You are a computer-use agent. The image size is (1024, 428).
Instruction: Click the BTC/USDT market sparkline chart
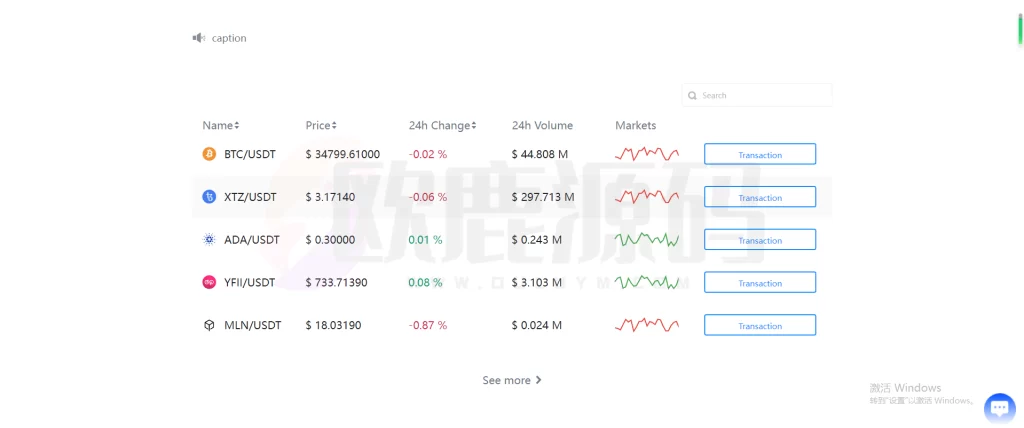click(x=647, y=154)
